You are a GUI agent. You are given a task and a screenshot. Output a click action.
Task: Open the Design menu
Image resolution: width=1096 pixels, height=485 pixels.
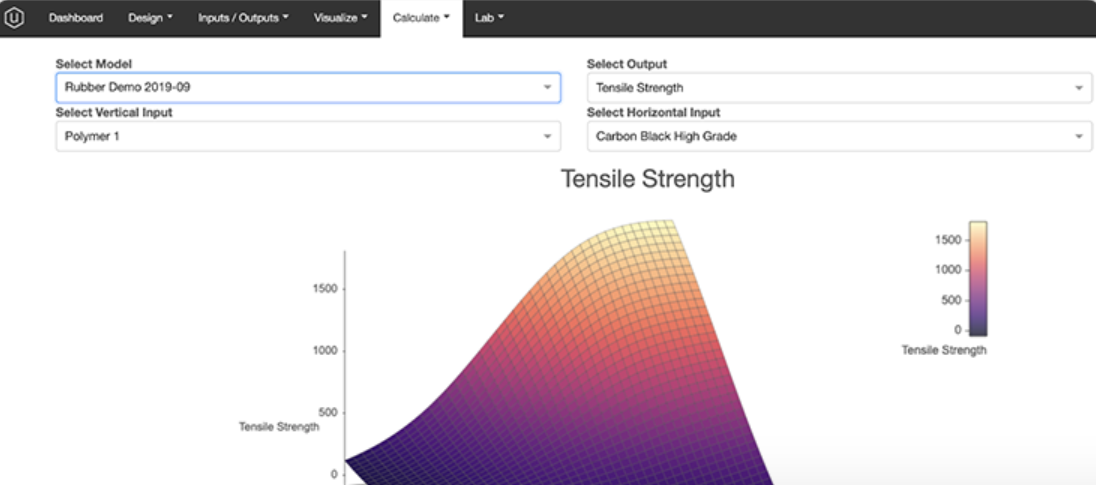click(x=150, y=18)
